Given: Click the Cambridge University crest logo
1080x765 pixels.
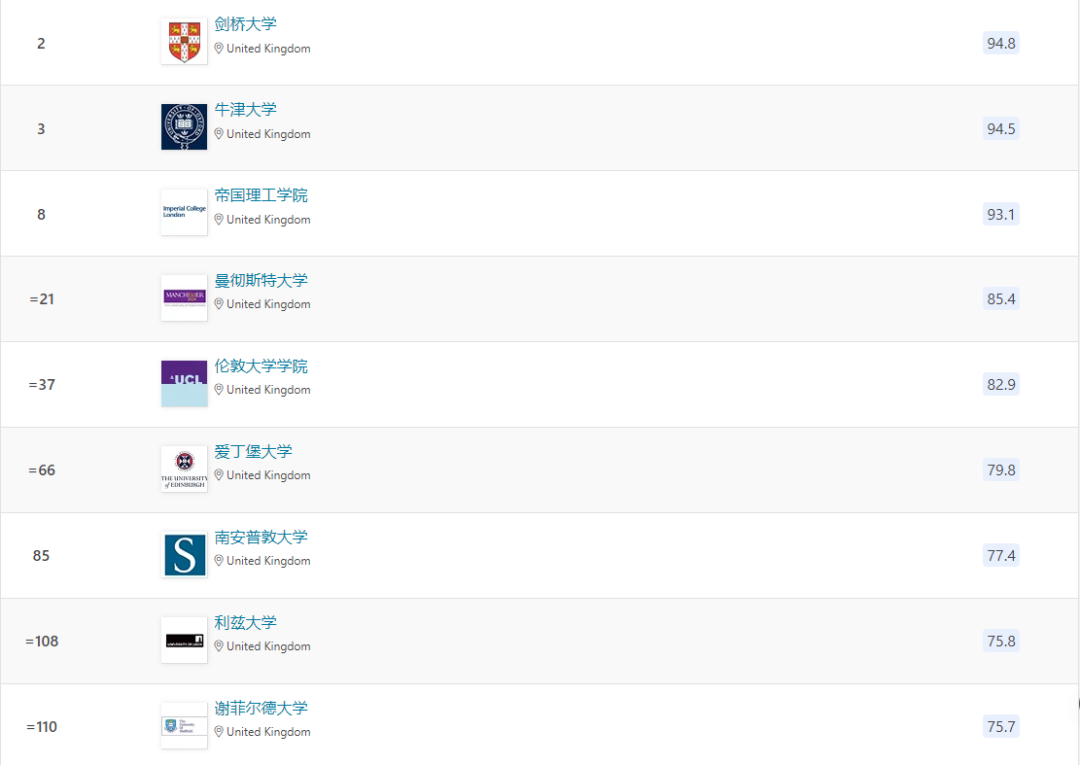Looking at the screenshot, I should (183, 41).
